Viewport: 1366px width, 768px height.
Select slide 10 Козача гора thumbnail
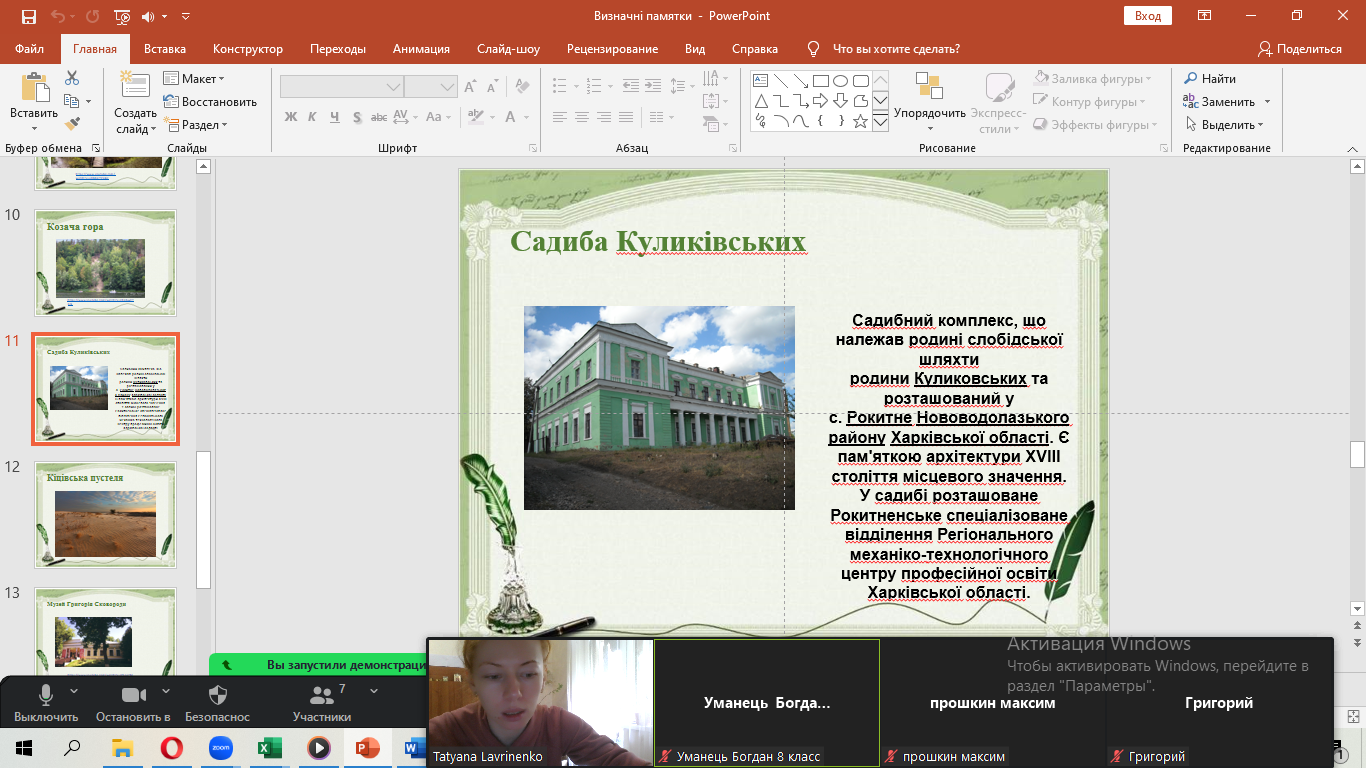click(x=106, y=262)
